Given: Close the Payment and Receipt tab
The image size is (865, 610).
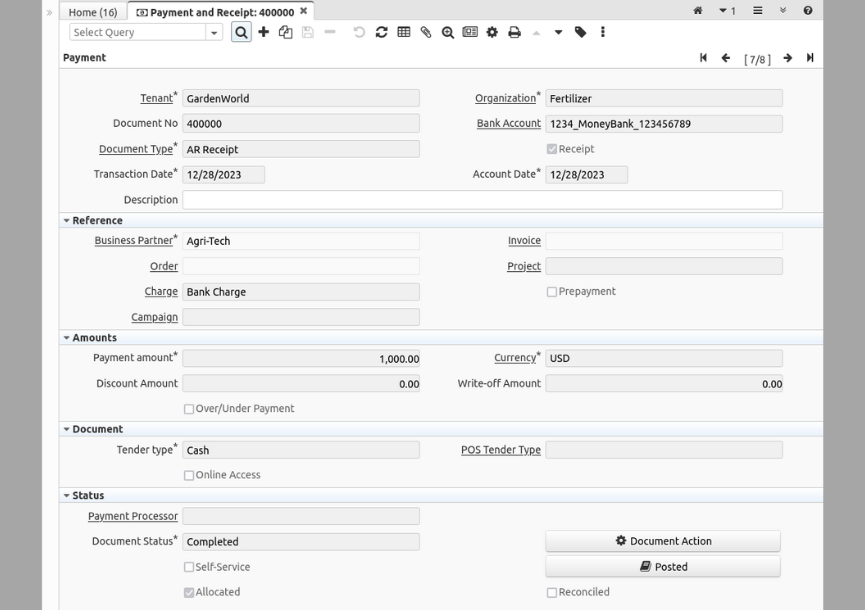Looking at the screenshot, I should tap(303, 11).
